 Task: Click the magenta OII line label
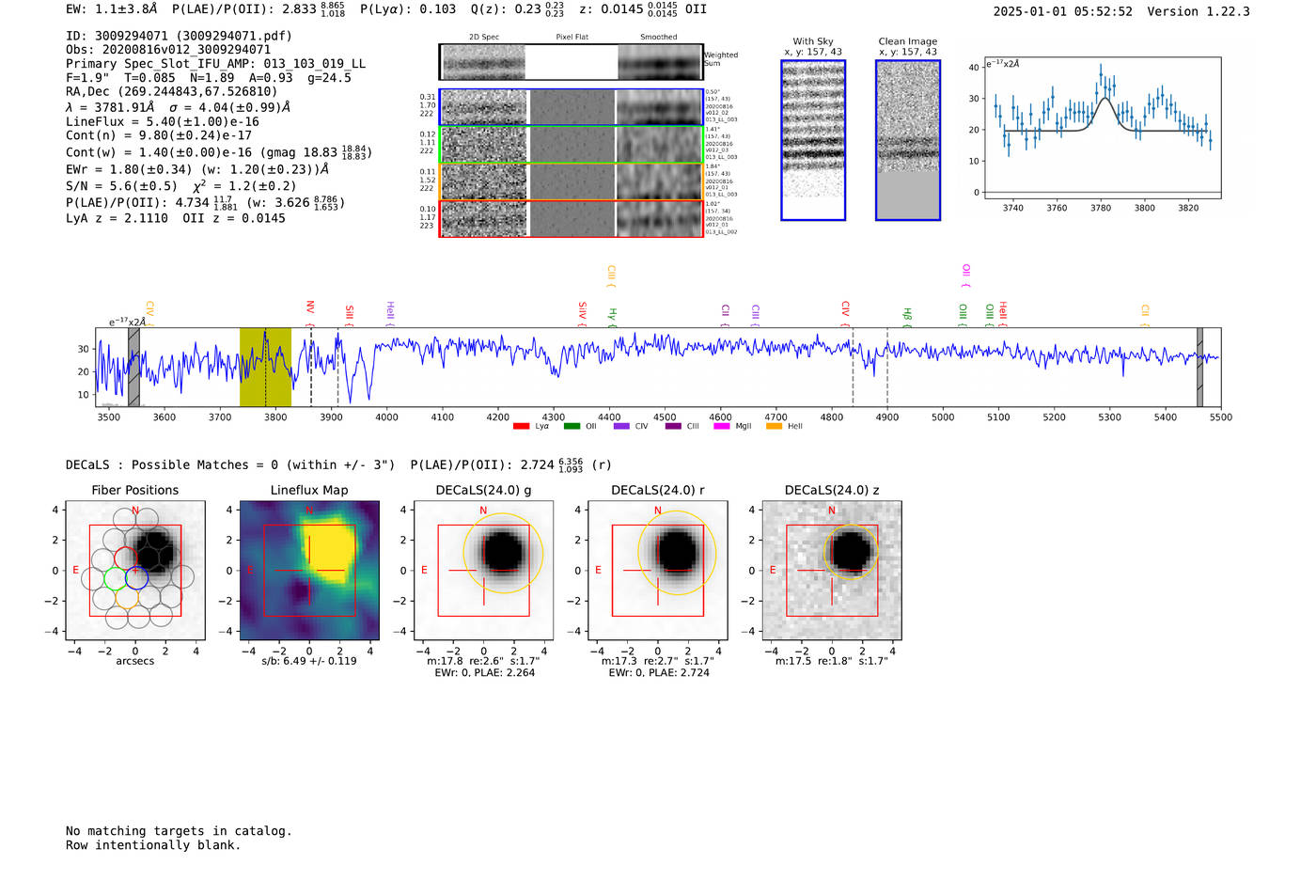(966, 275)
